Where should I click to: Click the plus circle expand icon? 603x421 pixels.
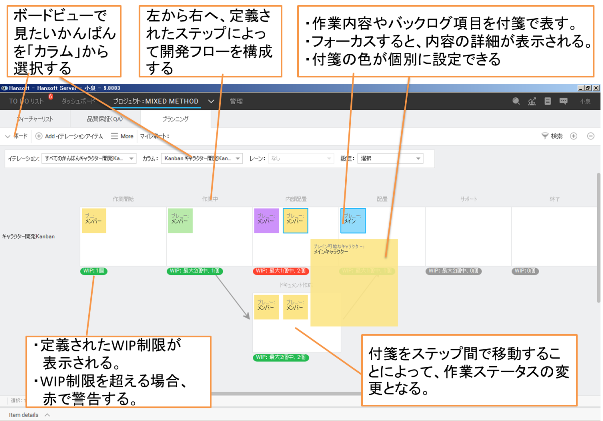point(573,136)
